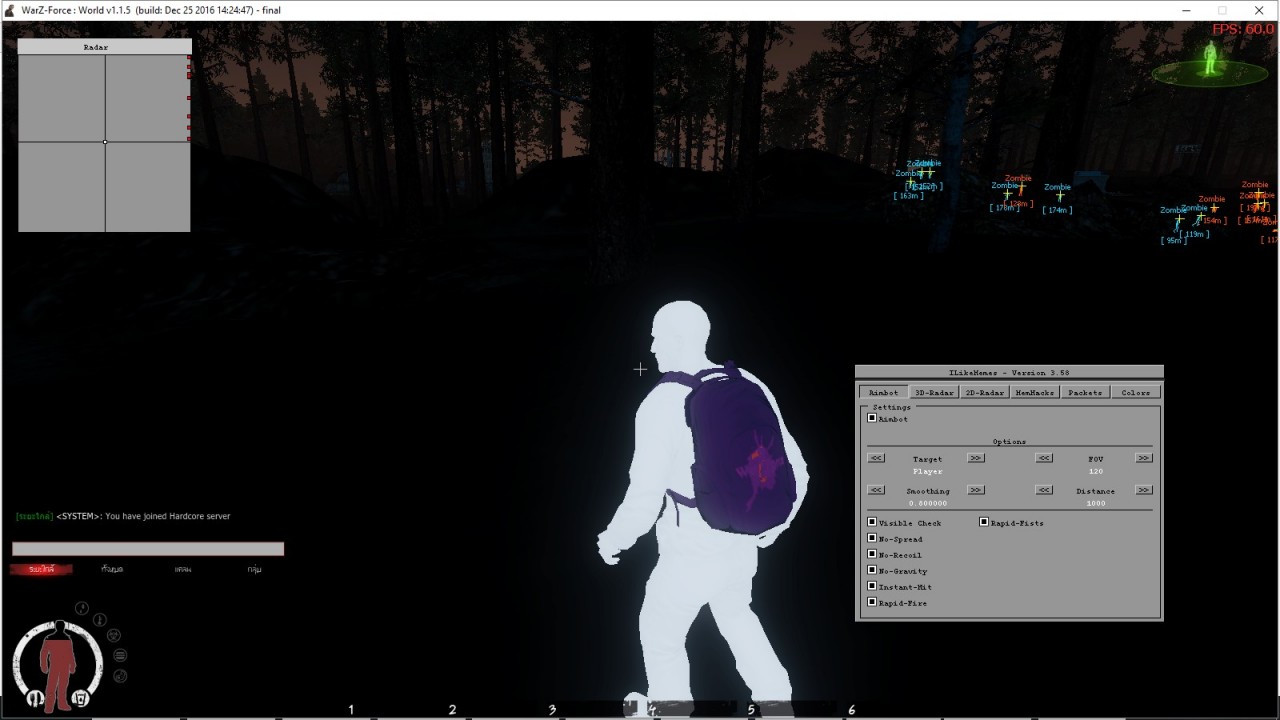Click the water cup thirst icon
The image size is (1280, 720).
(82, 697)
